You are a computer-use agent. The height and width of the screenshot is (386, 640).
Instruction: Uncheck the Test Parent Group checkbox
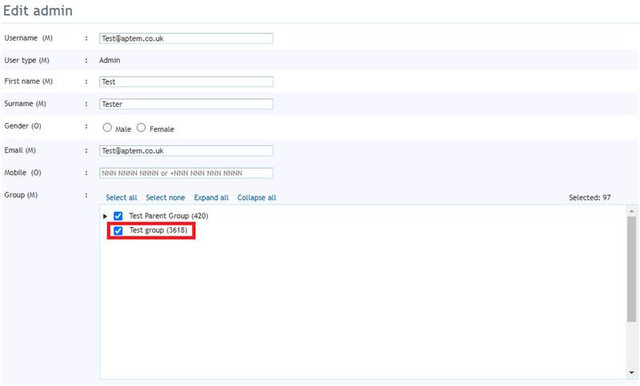(118, 216)
